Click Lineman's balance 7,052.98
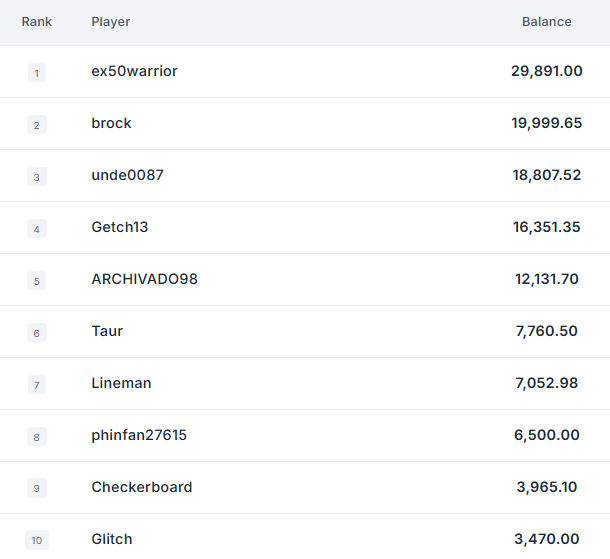Image resolution: width=610 pixels, height=559 pixels. click(546, 383)
